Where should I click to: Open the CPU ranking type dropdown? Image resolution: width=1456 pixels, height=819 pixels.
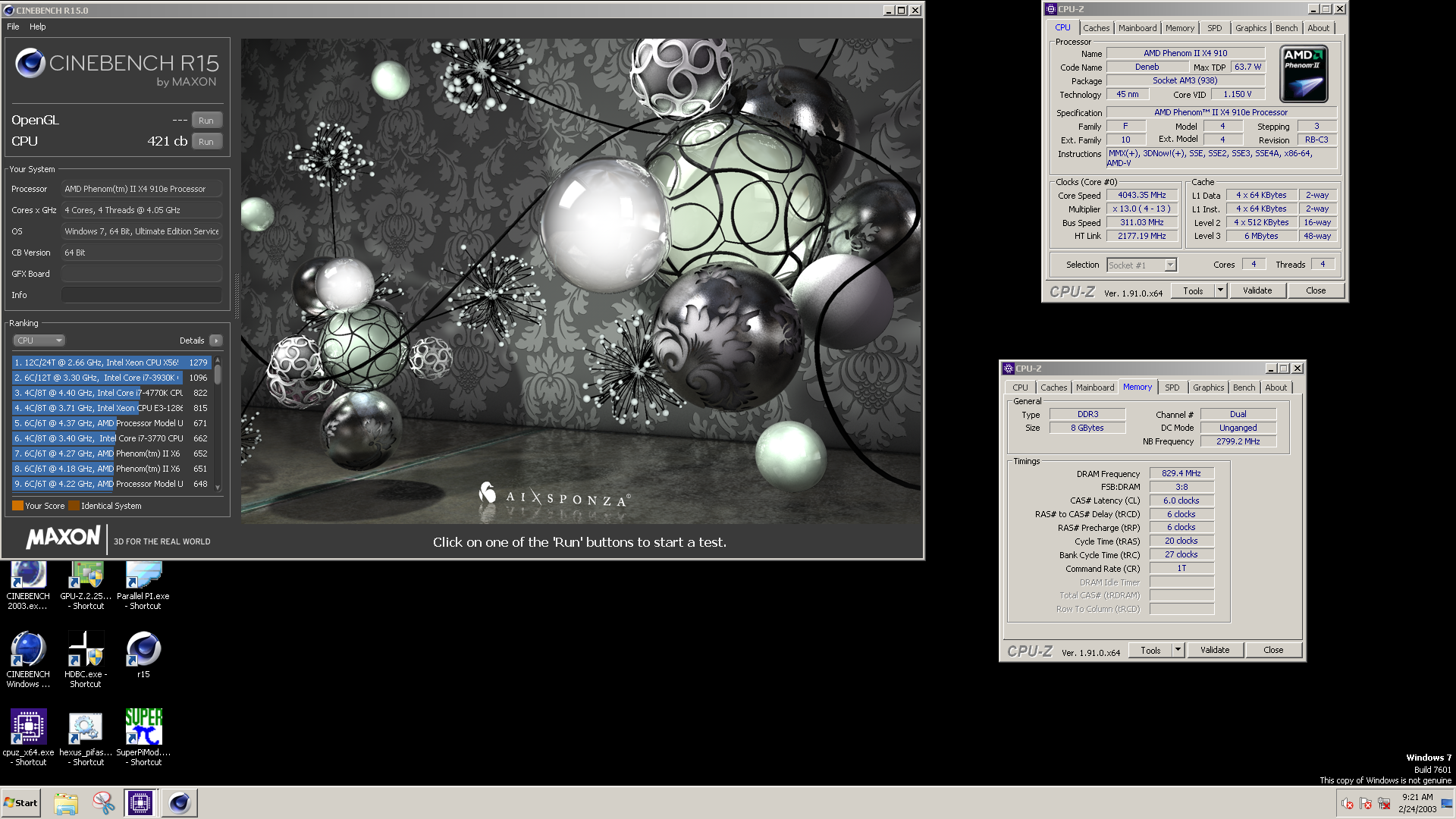39,340
